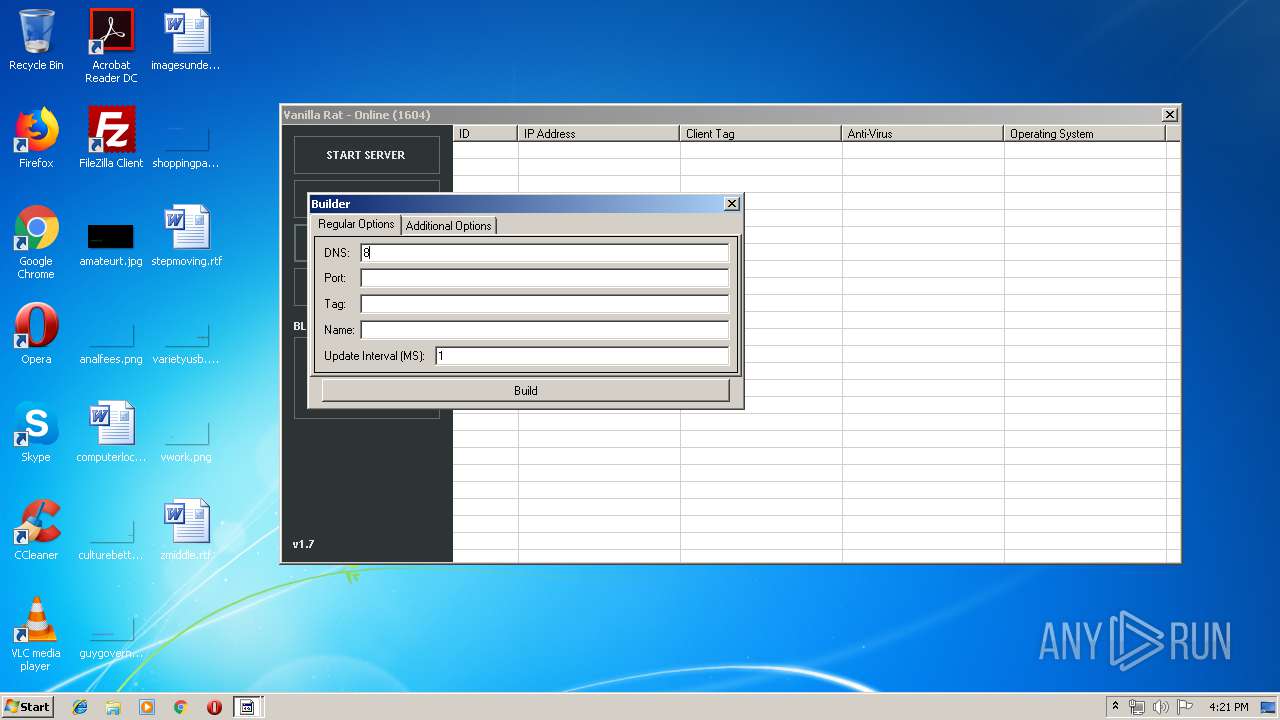Launch Skype desktop shortcut

point(36,432)
